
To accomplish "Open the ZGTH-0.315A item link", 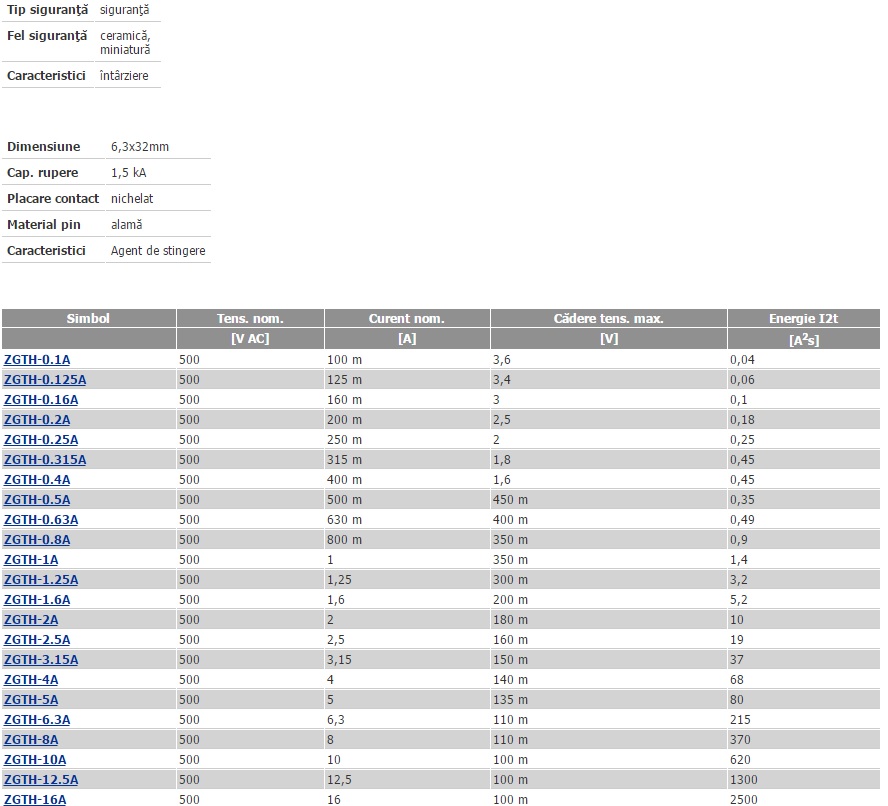I will 45,460.
